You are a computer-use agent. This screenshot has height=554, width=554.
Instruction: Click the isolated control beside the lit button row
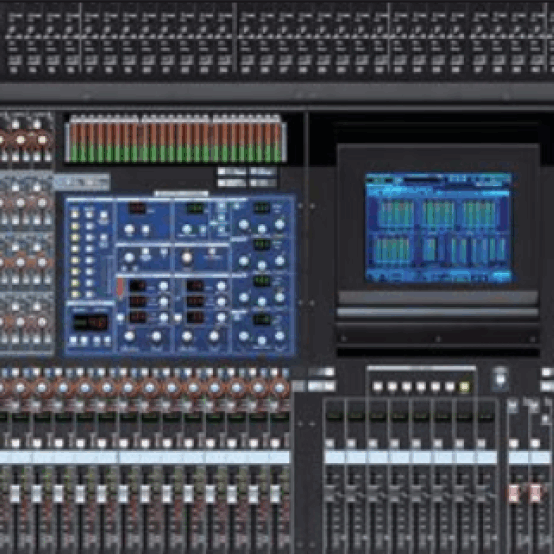[500, 379]
